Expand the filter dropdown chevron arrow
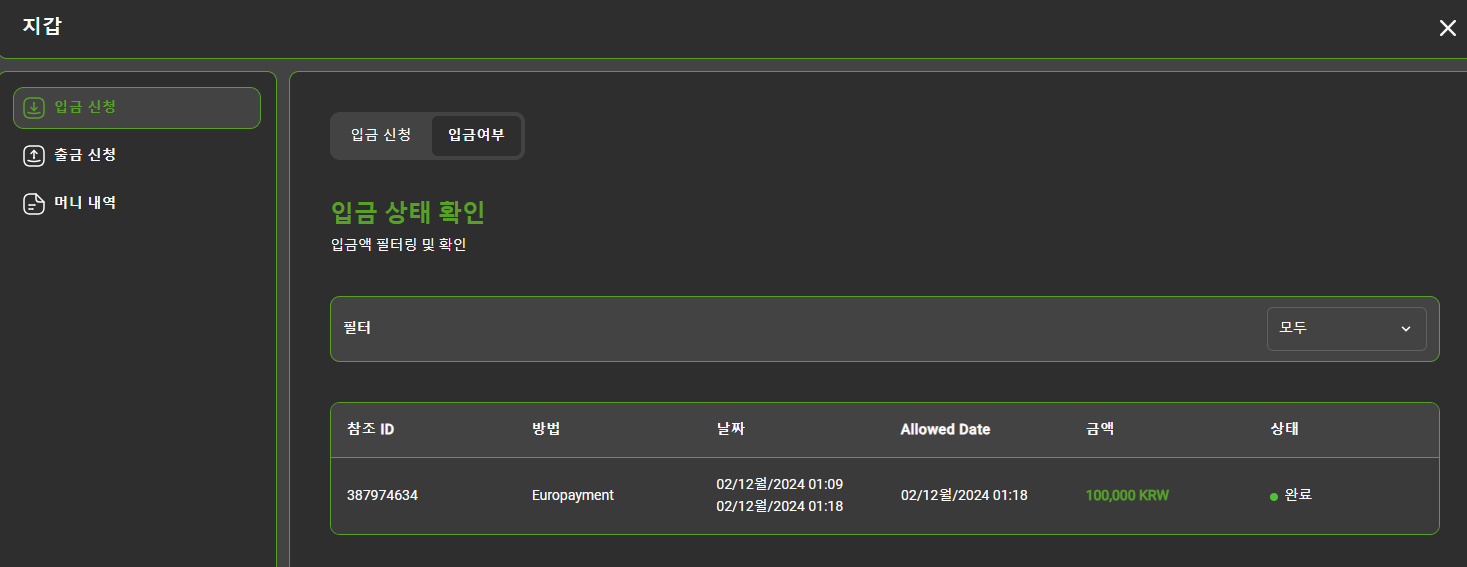The image size is (1467, 567). pyautogui.click(x=1405, y=328)
